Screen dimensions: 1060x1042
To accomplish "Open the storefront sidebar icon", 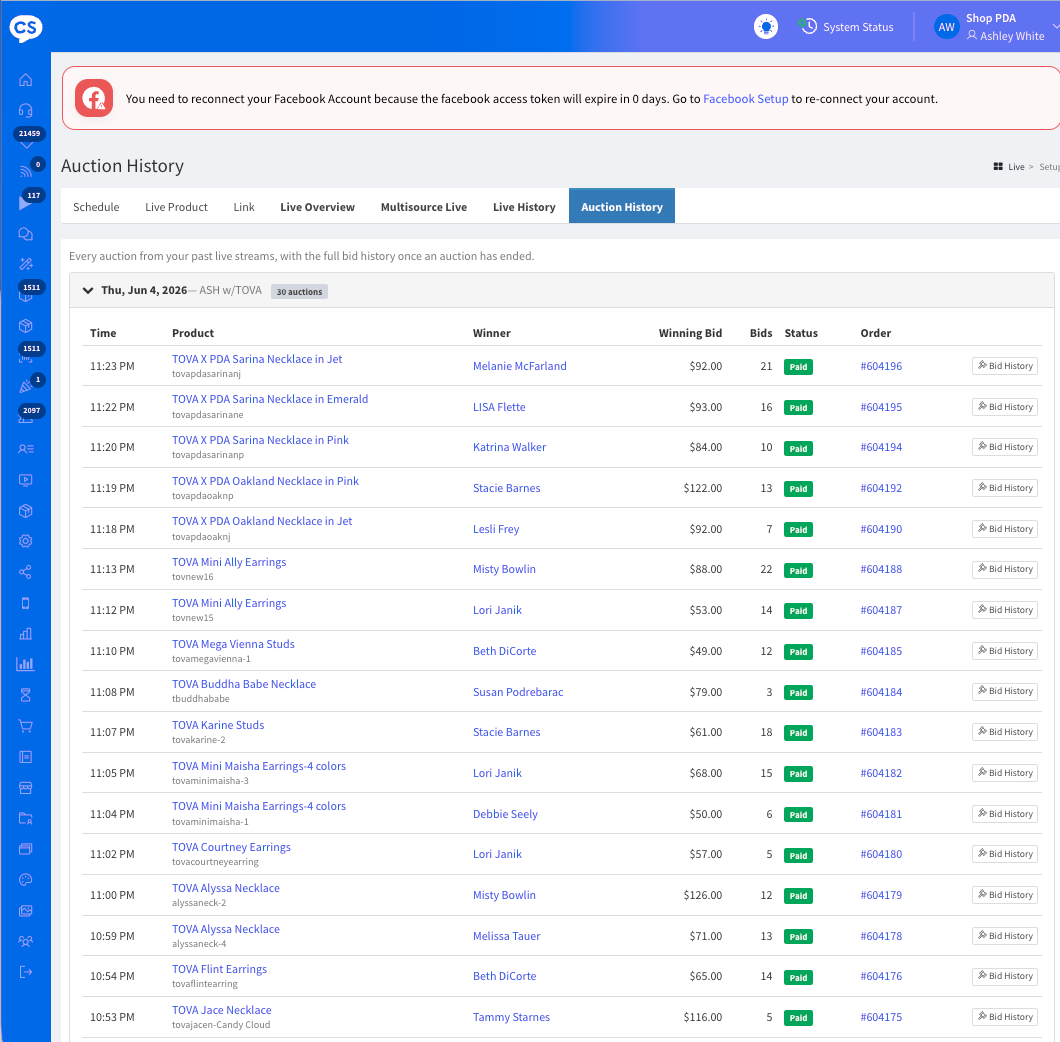I will [x=26, y=788].
